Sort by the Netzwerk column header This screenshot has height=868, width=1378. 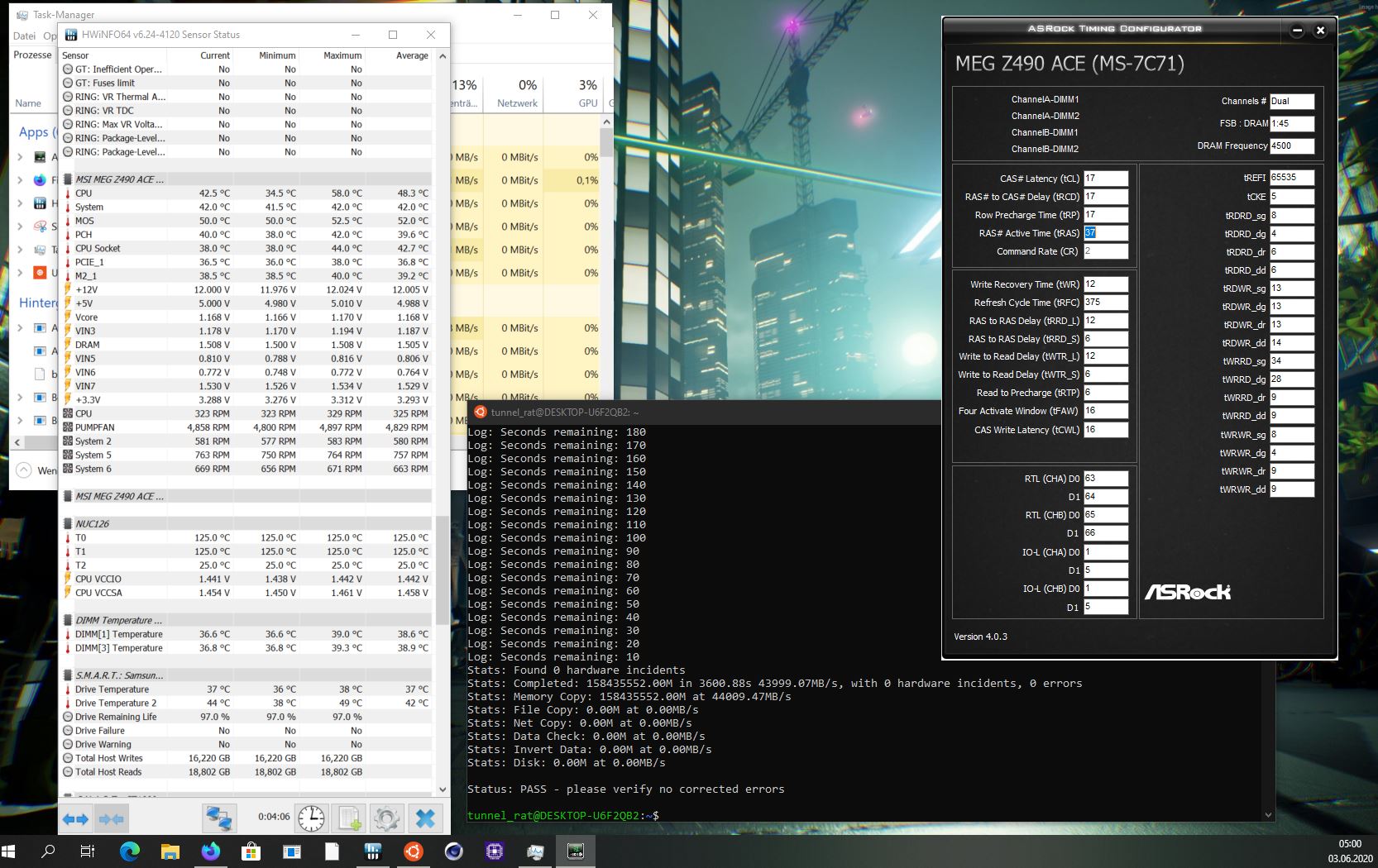[x=517, y=103]
